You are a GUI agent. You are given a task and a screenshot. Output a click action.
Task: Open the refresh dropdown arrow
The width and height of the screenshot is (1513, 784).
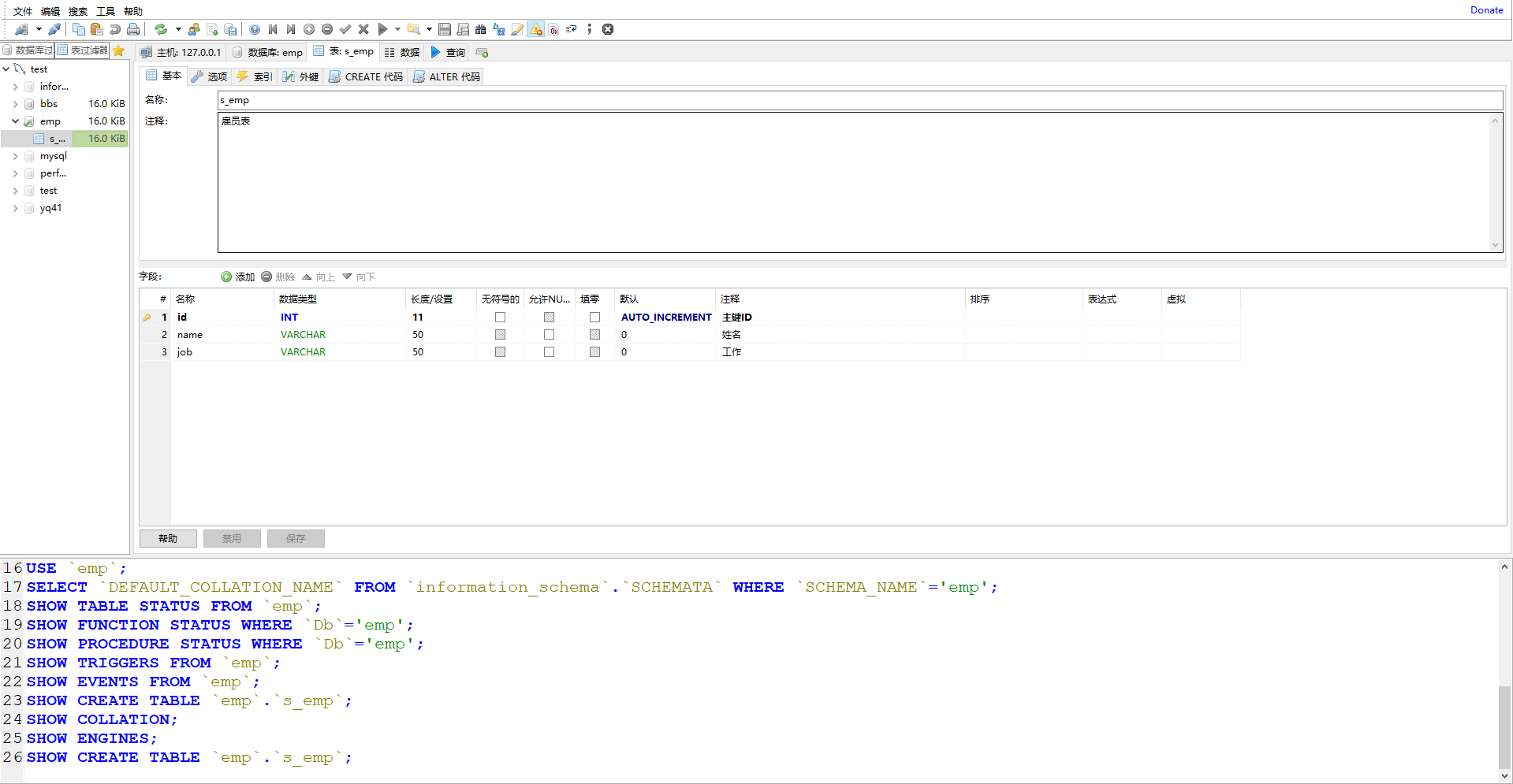click(x=178, y=29)
